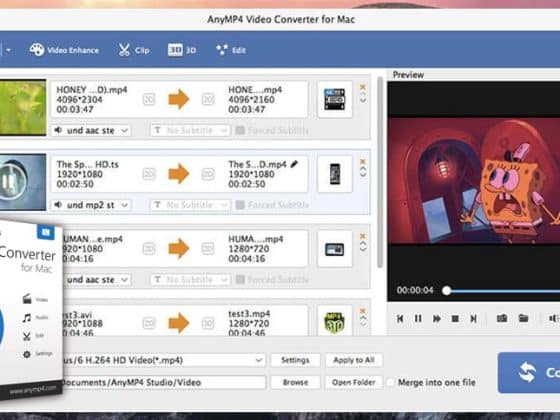Remove the test3.avi file with X icon
The height and width of the screenshot is (420, 560).
pos(363,311)
